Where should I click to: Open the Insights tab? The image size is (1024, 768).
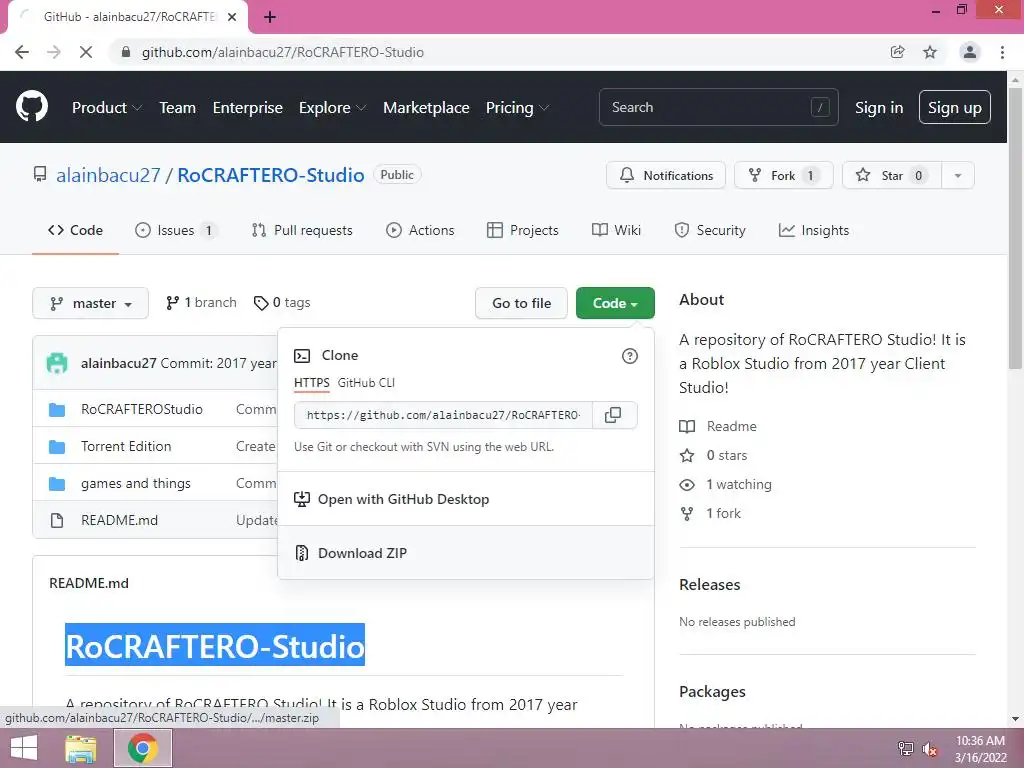click(814, 231)
